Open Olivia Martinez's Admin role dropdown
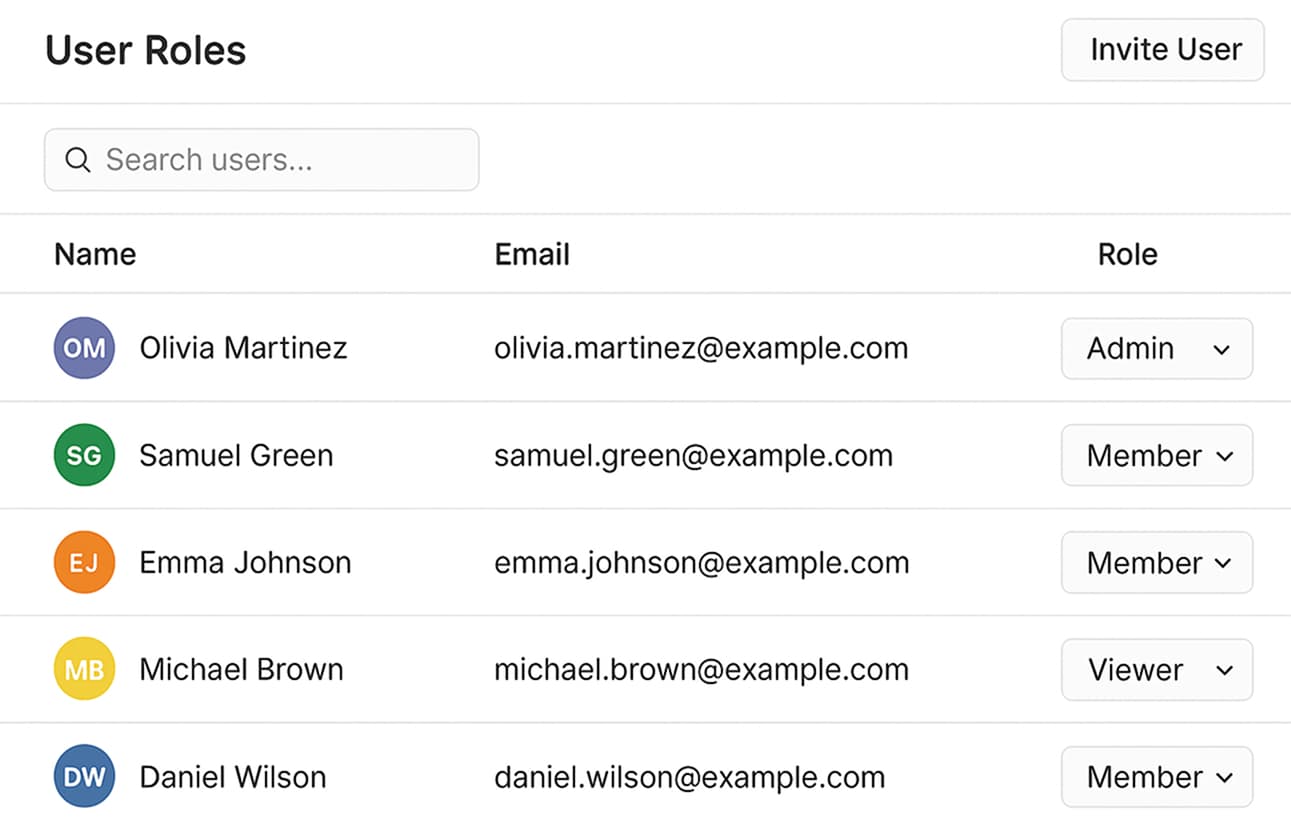The width and height of the screenshot is (1291, 823). coord(1156,349)
